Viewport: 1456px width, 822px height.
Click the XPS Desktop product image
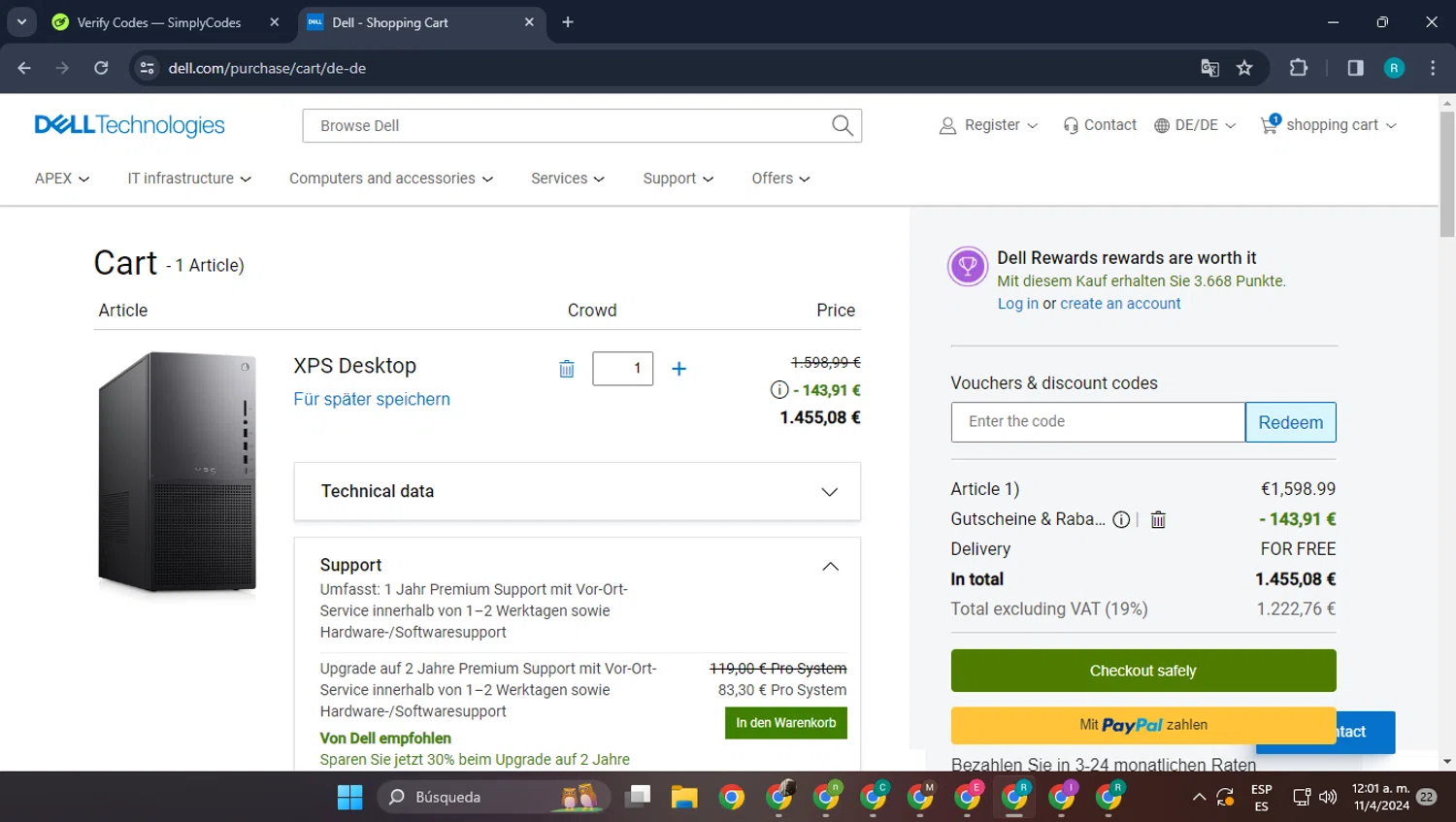[x=177, y=473]
